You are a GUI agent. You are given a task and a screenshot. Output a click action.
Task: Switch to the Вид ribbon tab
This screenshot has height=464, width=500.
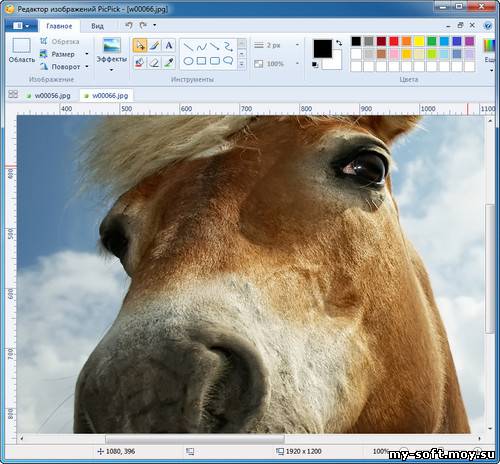(x=97, y=26)
